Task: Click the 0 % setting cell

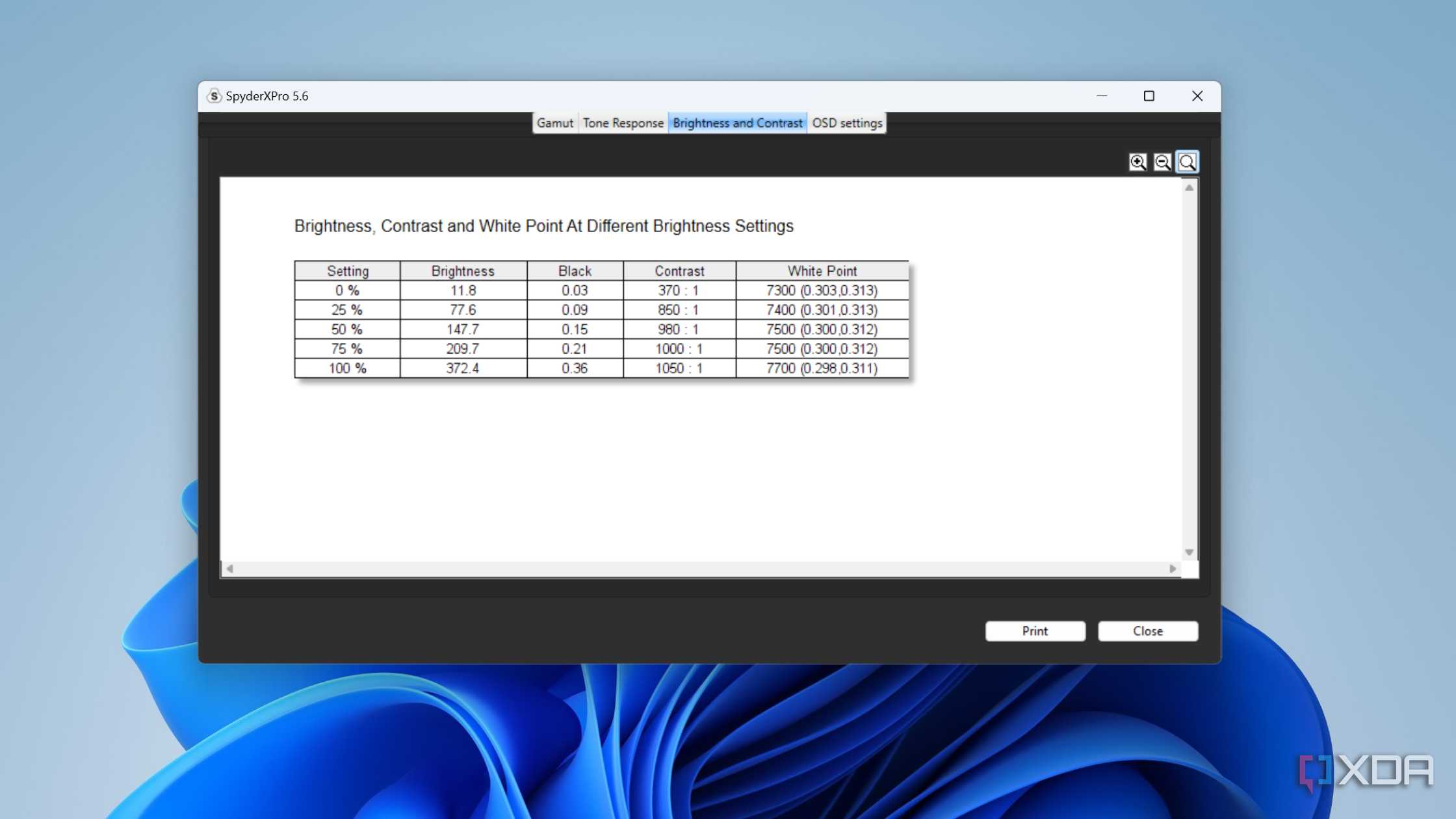Action: pyautogui.click(x=348, y=291)
